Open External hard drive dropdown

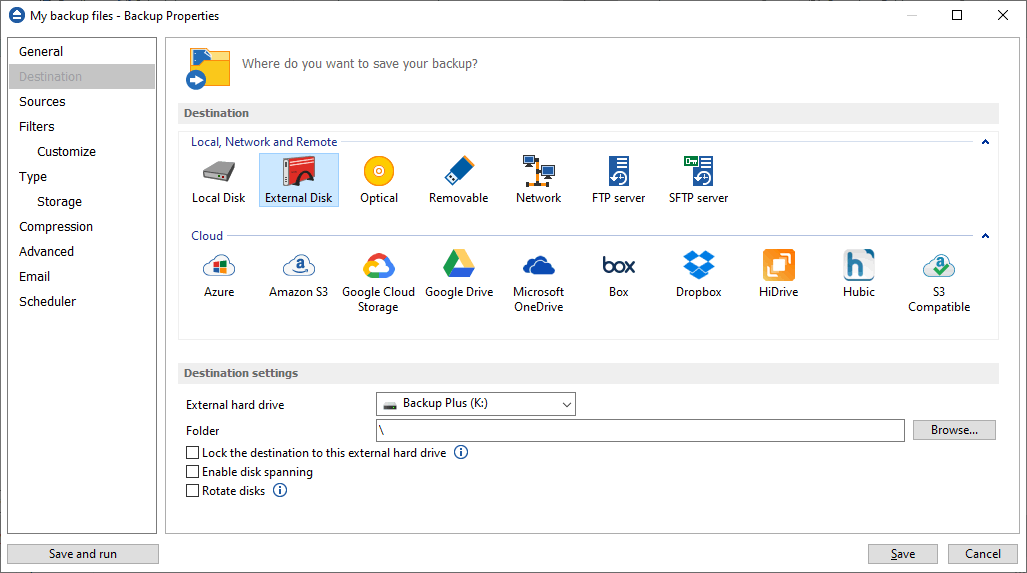coord(476,404)
